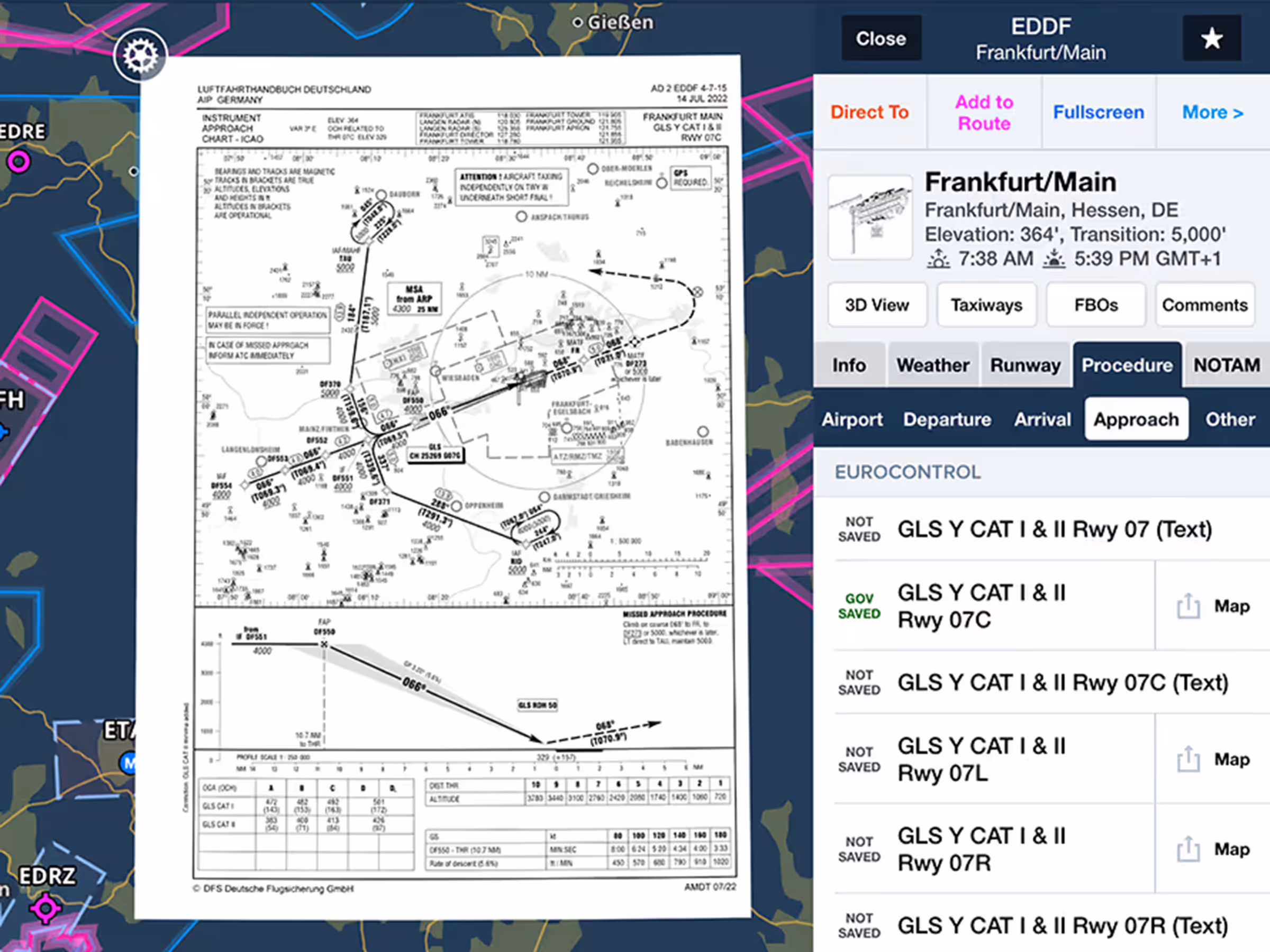This screenshot has width=1270, height=952.
Task: Click share icon beside Rwy 07R
Action: [x=1188, y=849]
